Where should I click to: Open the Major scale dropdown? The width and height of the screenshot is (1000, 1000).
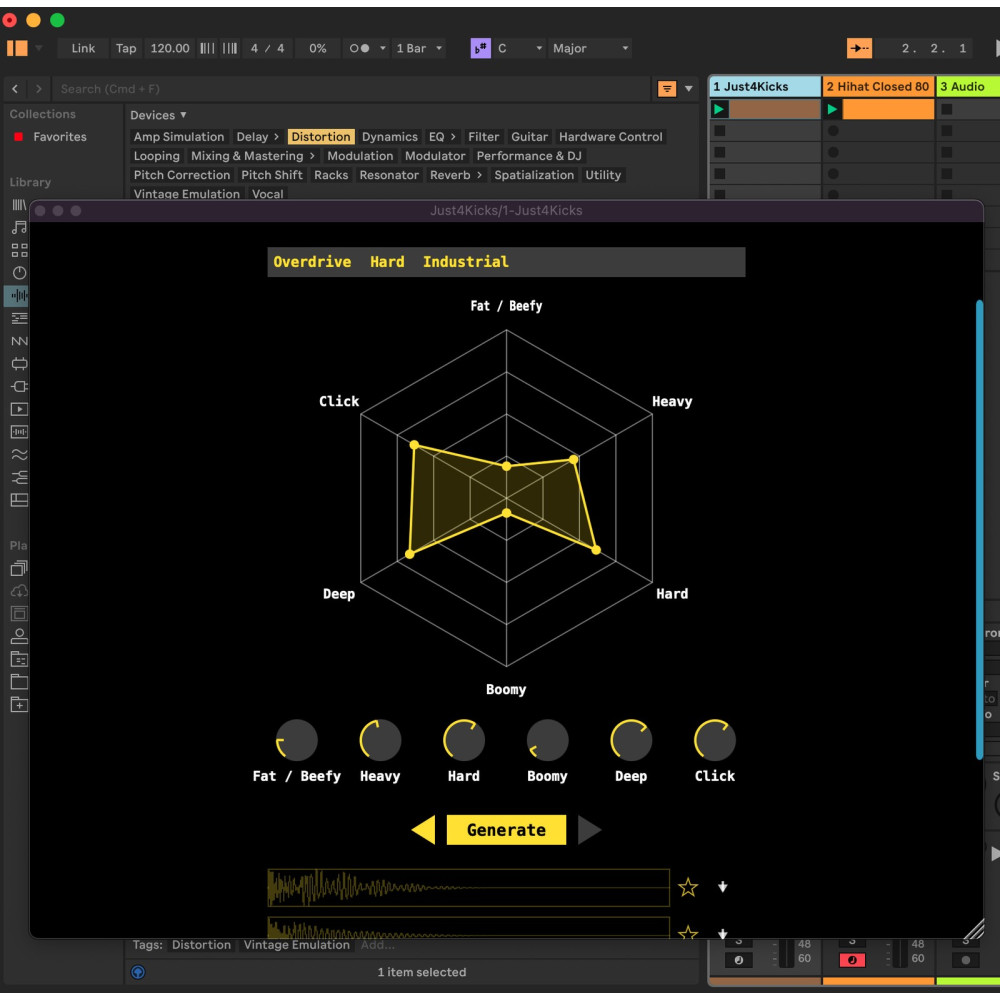[x=590, y=48]
